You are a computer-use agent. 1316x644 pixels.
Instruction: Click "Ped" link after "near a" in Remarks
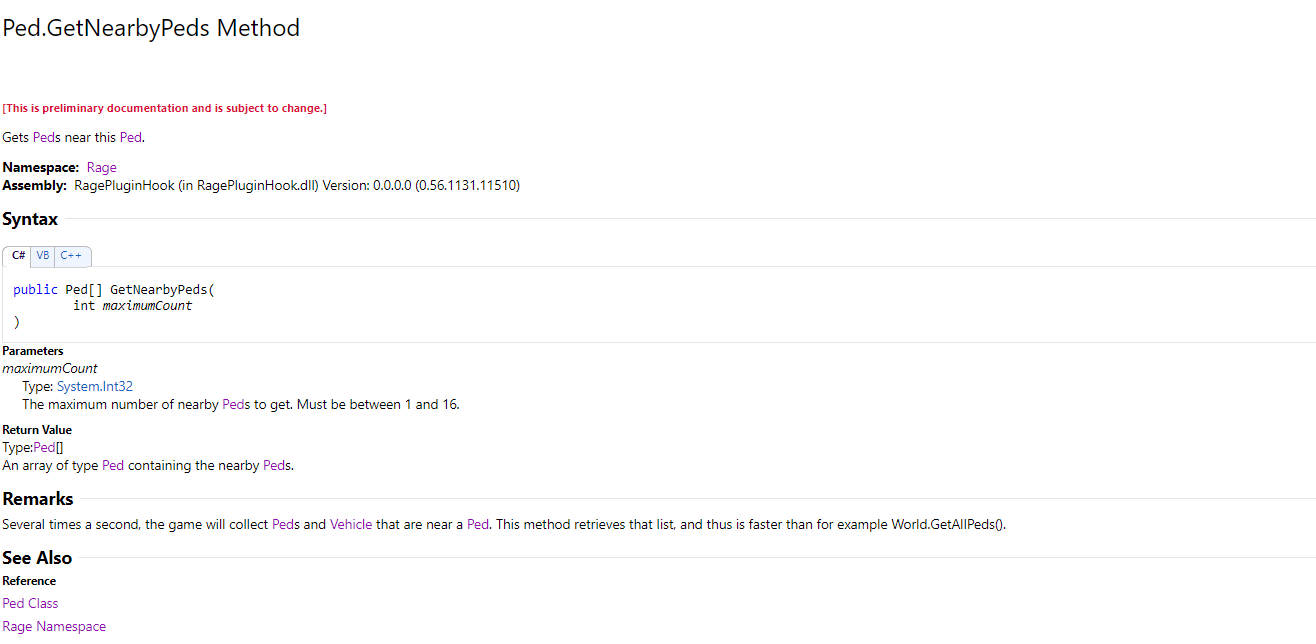(478, 524)
